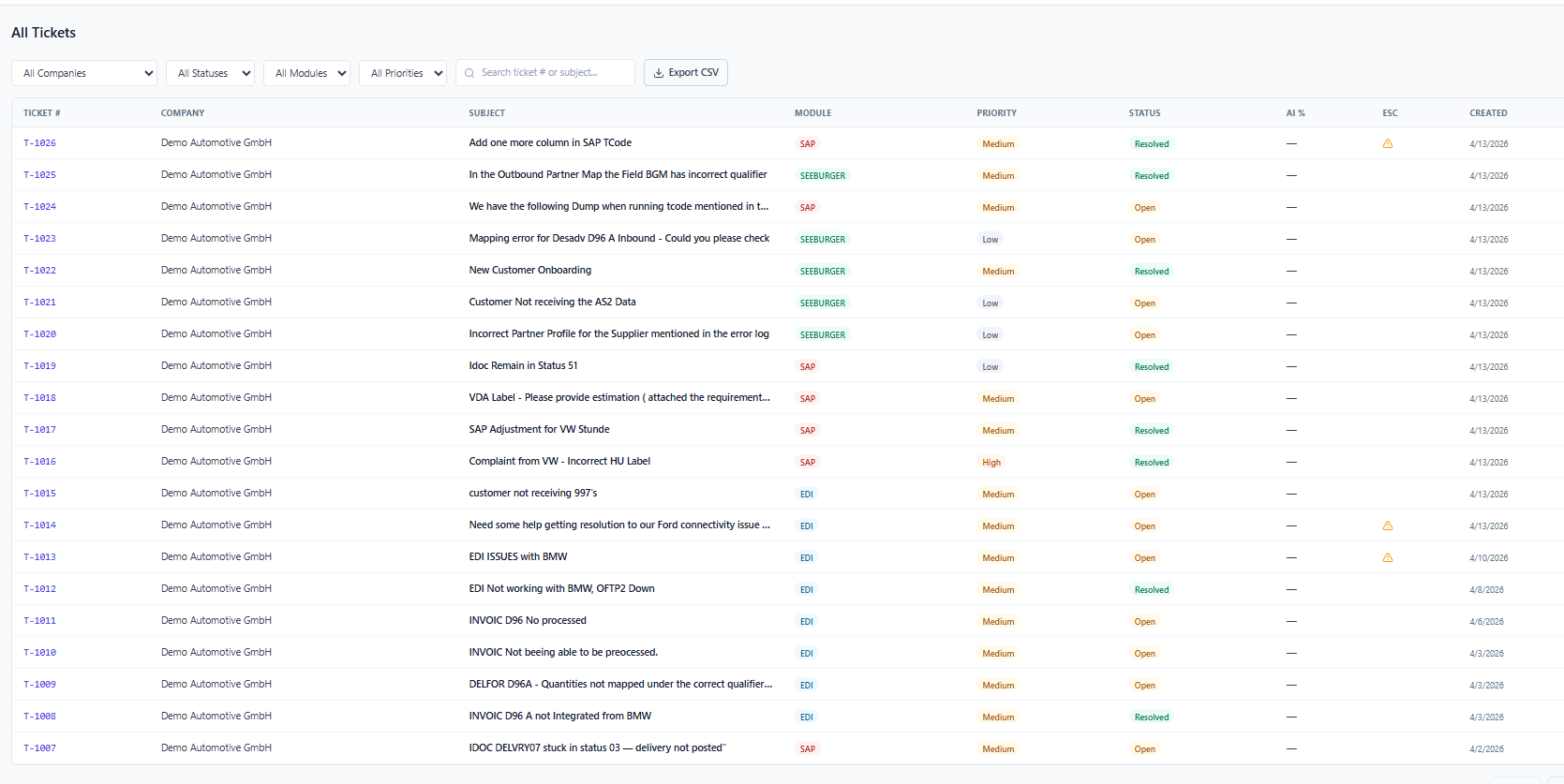Image resolution: width=1564 pixels, height=784 pixels.
Task: Open ticket T-1020
Action: tap(39, 334)
